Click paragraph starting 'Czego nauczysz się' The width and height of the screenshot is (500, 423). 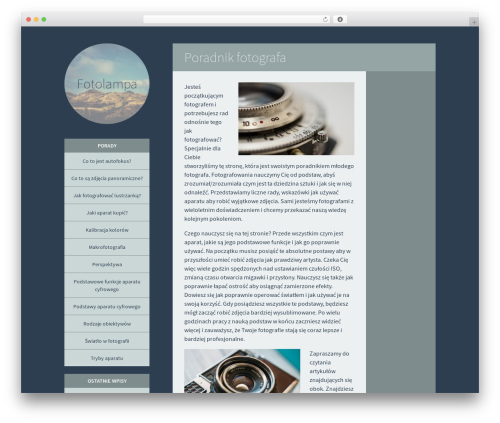(x=269, y=286)
